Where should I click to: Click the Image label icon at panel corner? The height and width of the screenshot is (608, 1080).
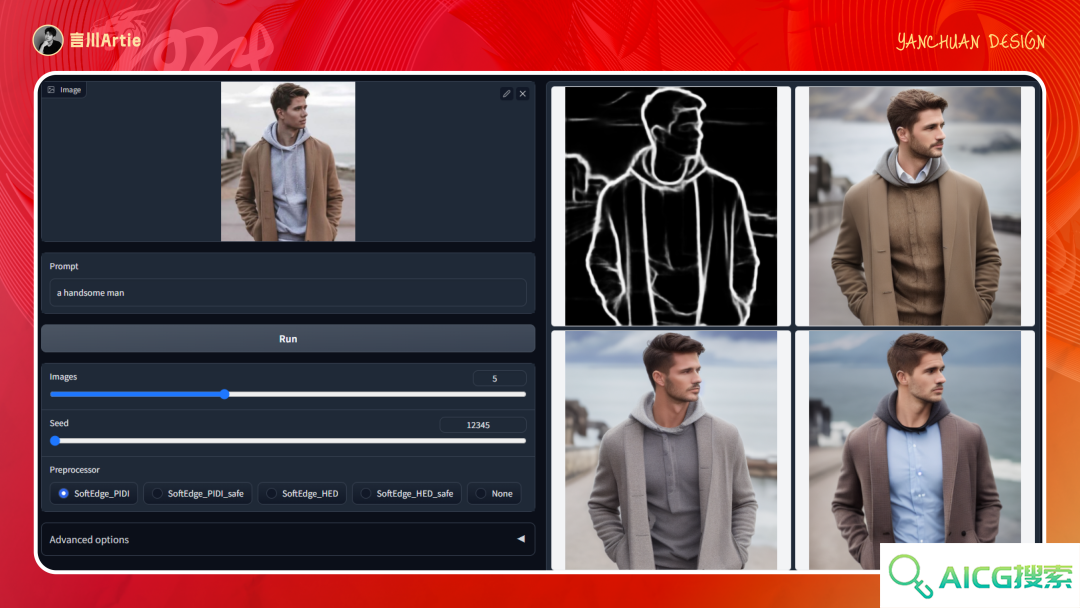click(x=51, y=90)
